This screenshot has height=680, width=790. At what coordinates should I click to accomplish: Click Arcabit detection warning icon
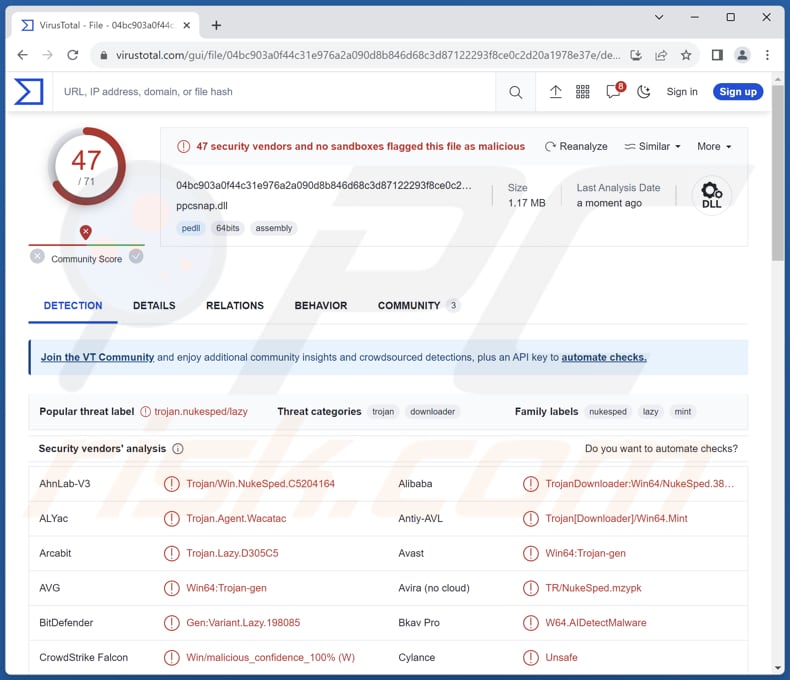click(172, 554)
